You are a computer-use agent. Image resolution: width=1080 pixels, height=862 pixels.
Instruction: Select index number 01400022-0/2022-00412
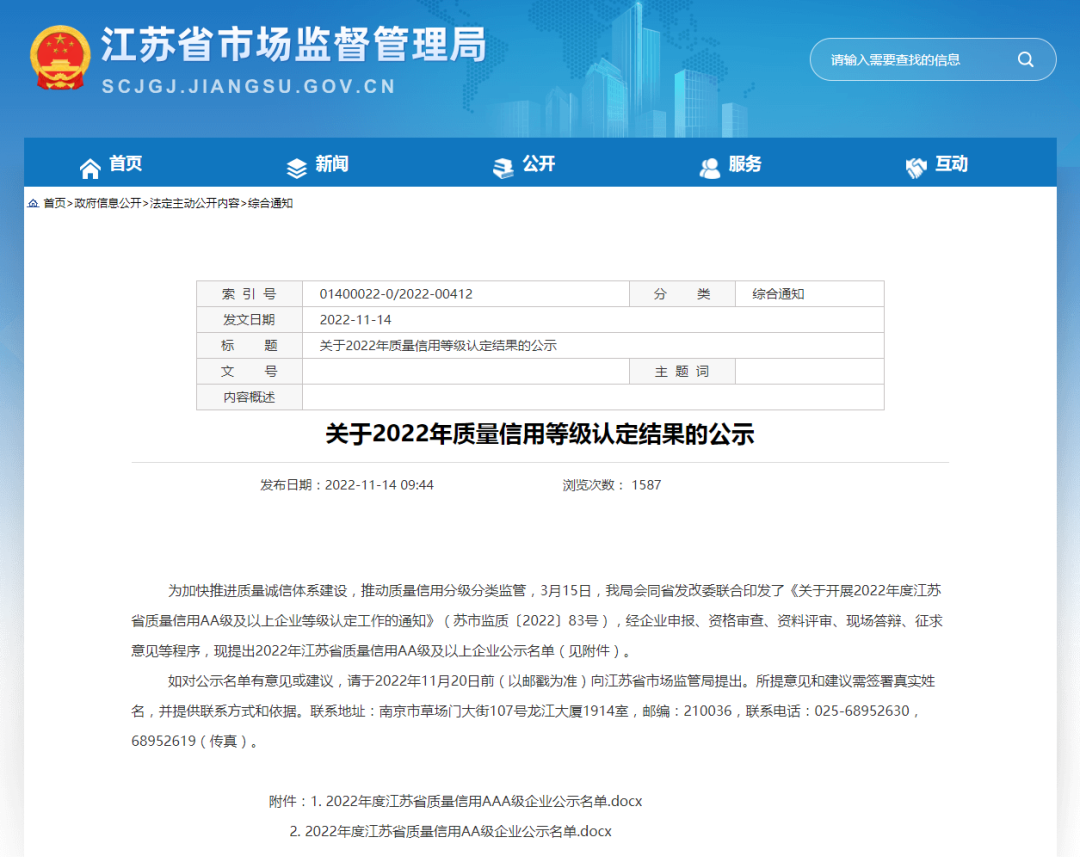tap(396, 294)
